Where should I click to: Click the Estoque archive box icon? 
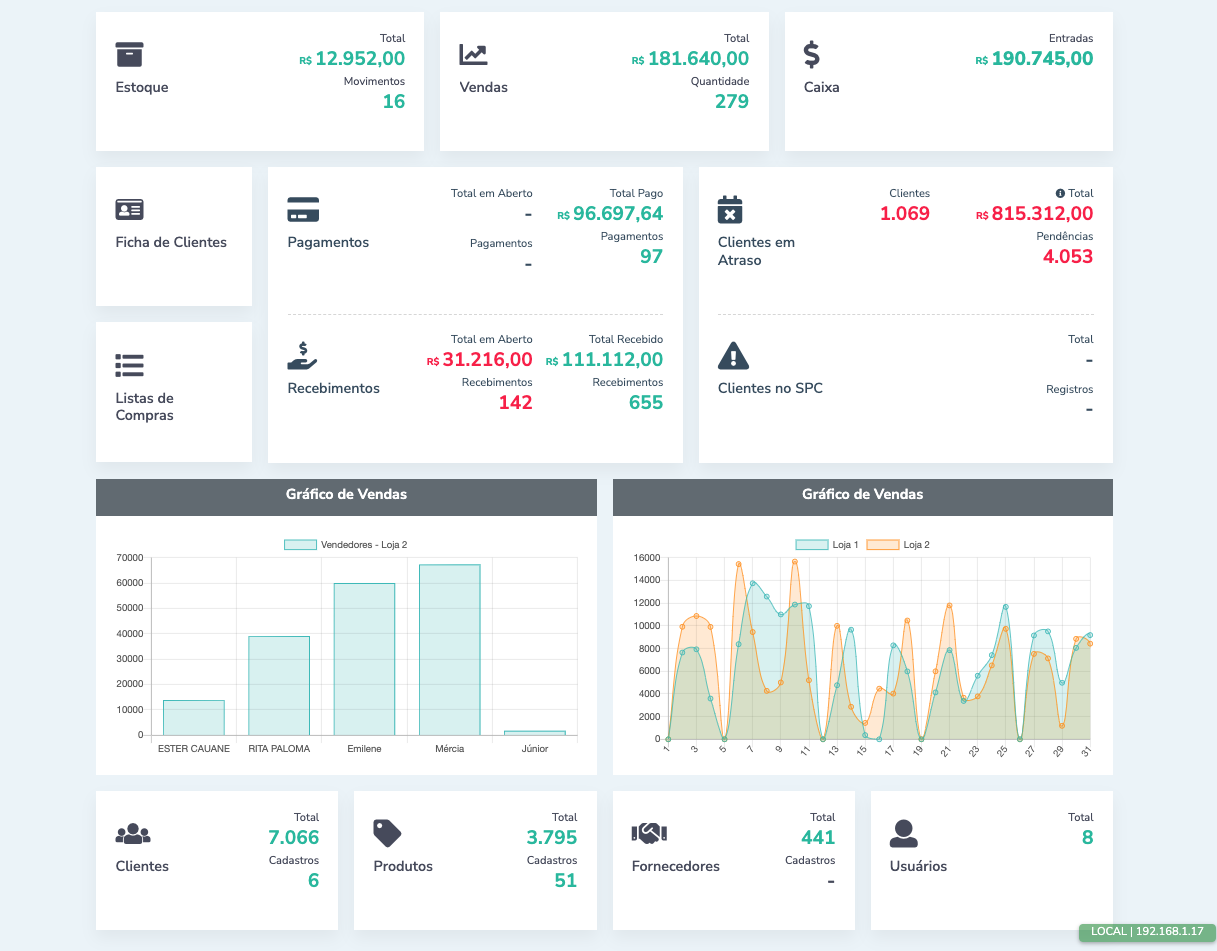pos(130,55)
